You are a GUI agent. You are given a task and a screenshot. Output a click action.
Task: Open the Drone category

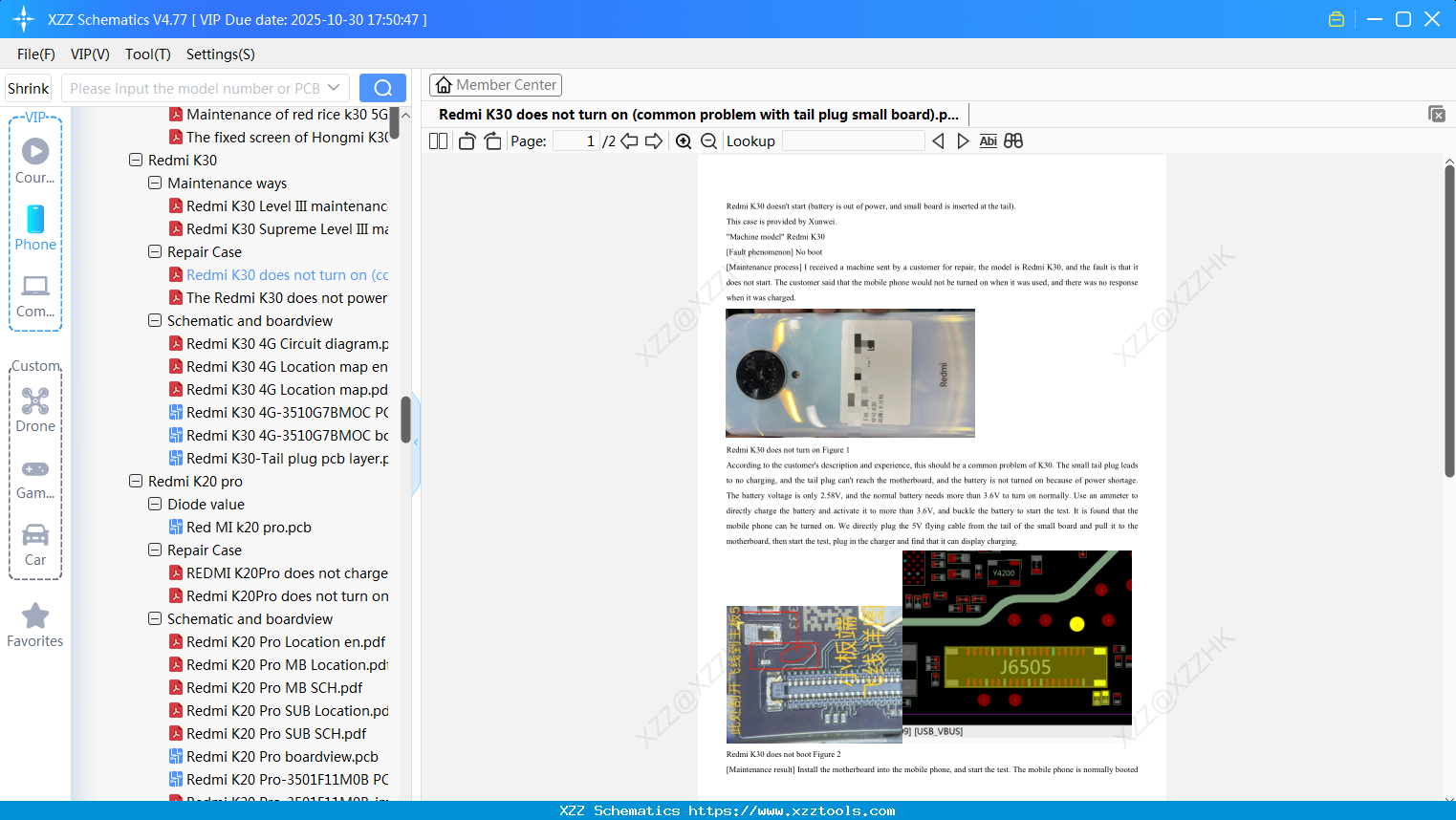tap(35, 410)
